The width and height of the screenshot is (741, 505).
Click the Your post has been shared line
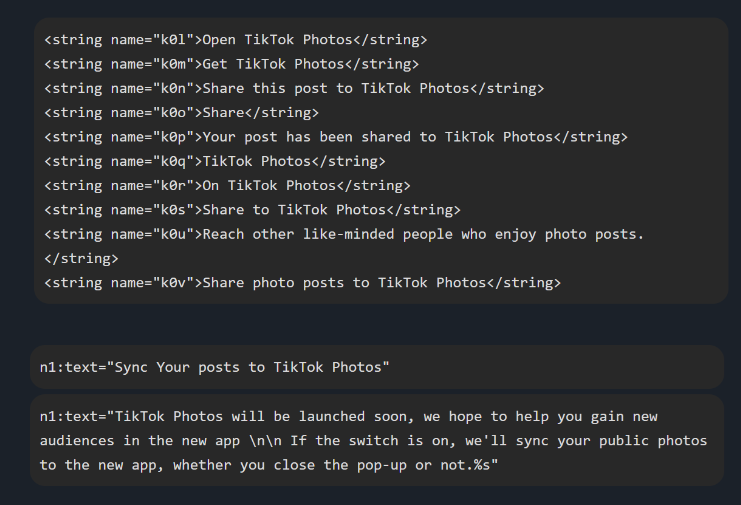click(x=336, y=137)
